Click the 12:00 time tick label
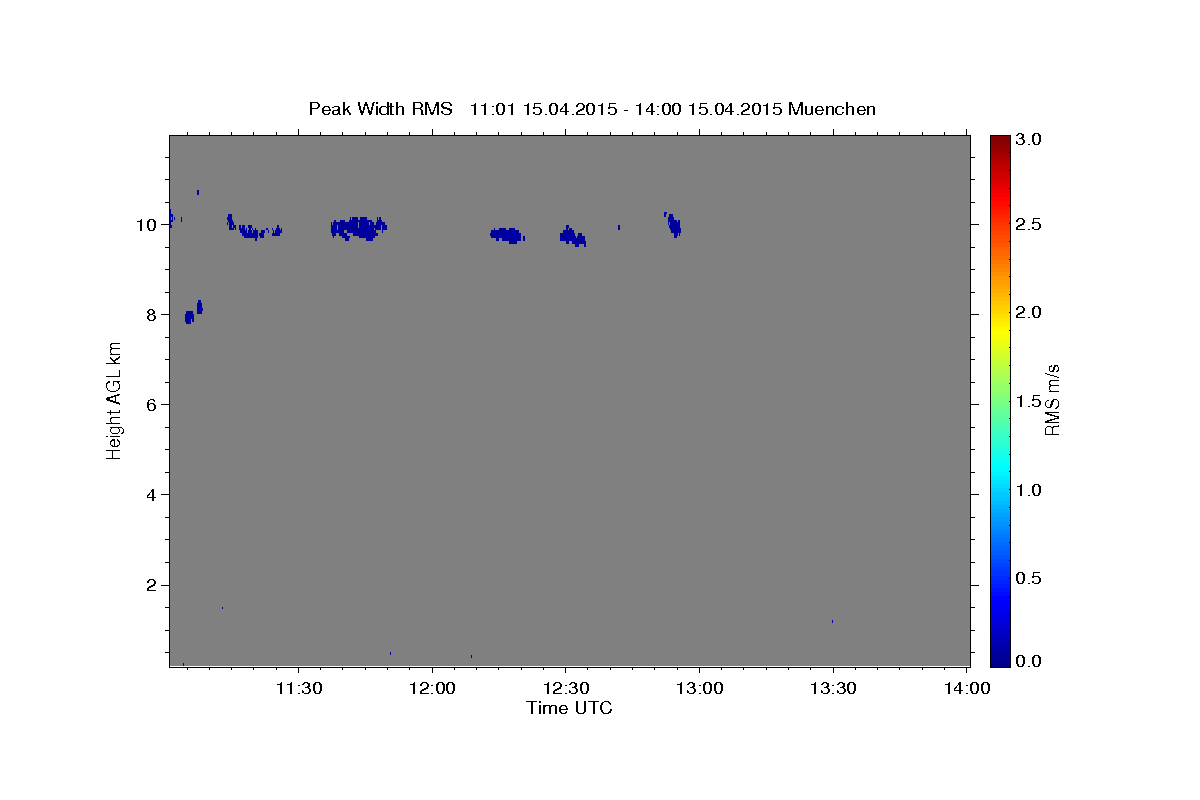 pos(432,688)
